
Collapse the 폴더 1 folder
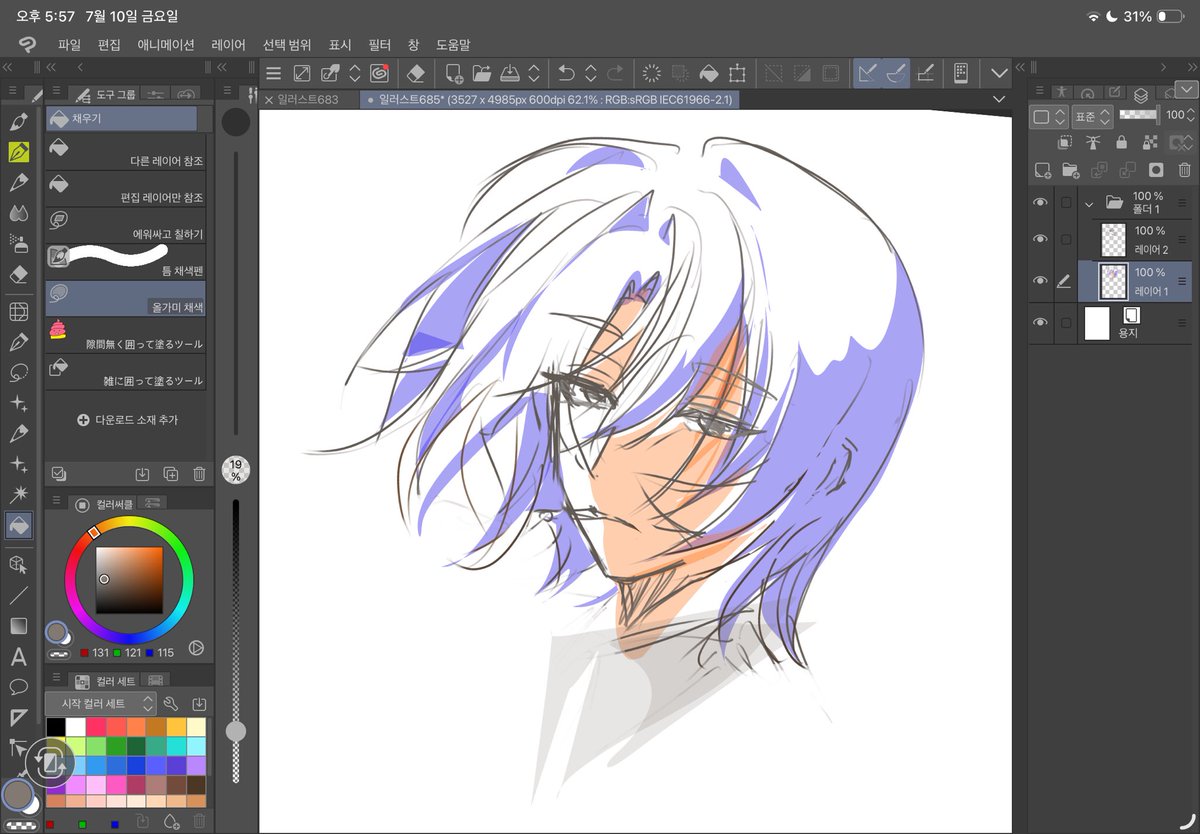coord(1090,203)
